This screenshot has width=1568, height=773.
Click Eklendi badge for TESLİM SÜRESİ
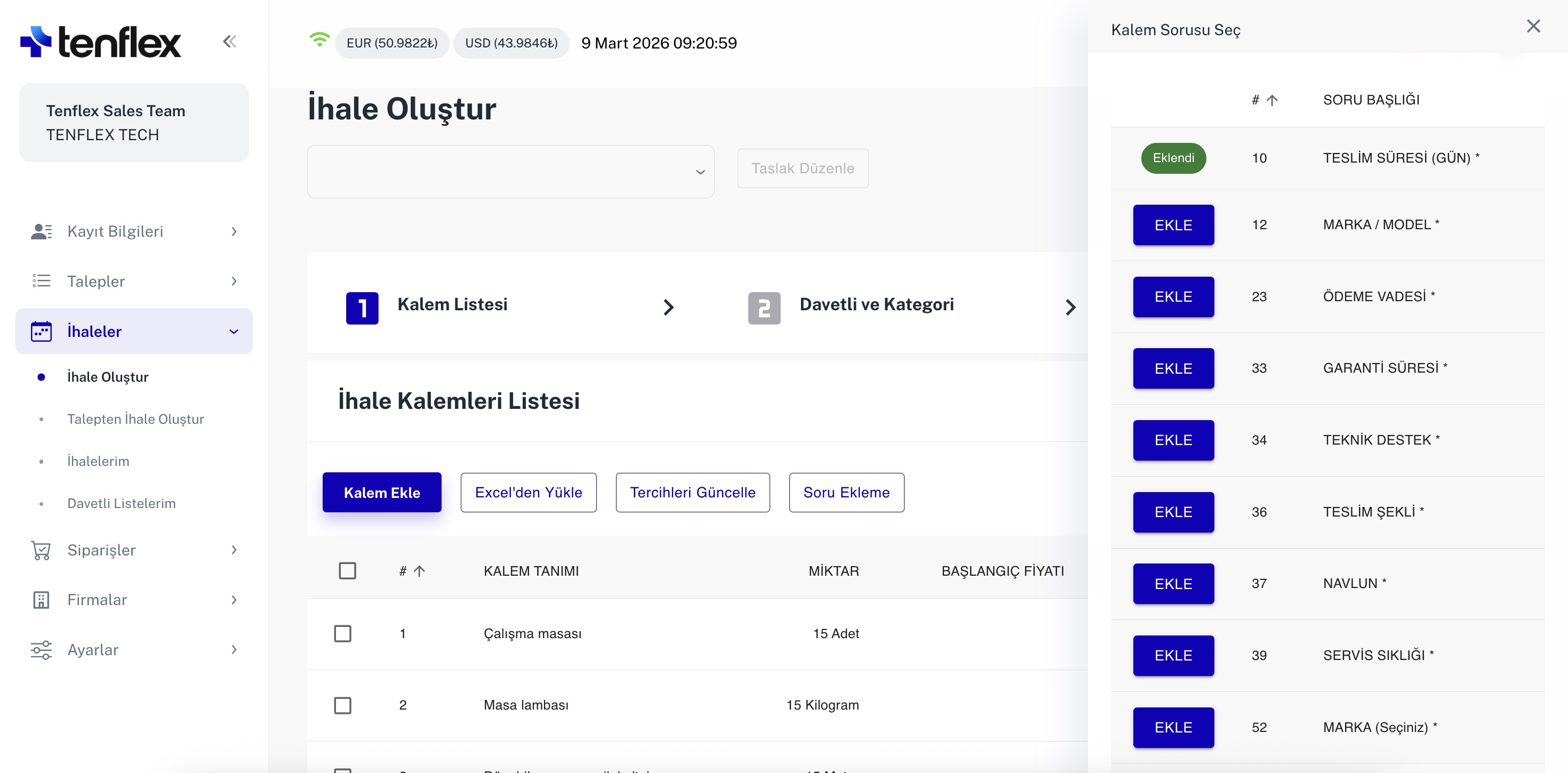click(1173, 158)
